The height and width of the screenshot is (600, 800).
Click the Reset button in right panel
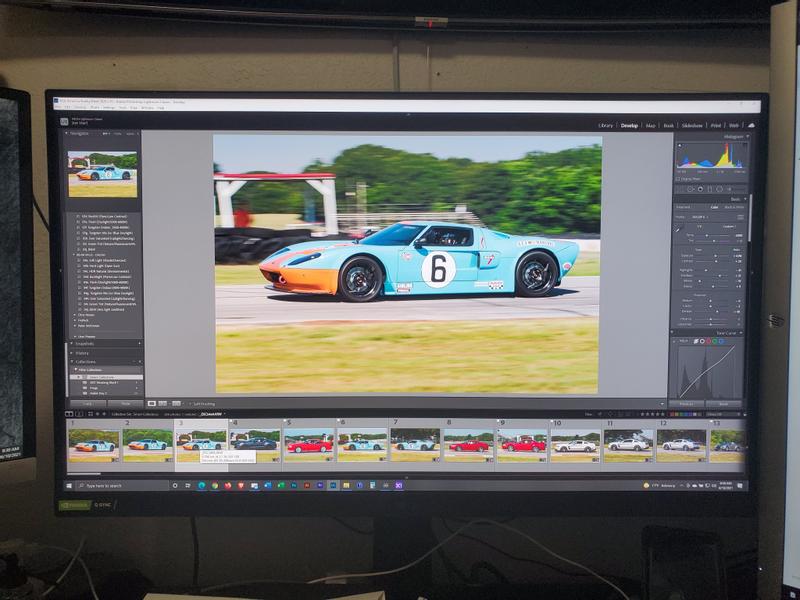coord(723,404)
